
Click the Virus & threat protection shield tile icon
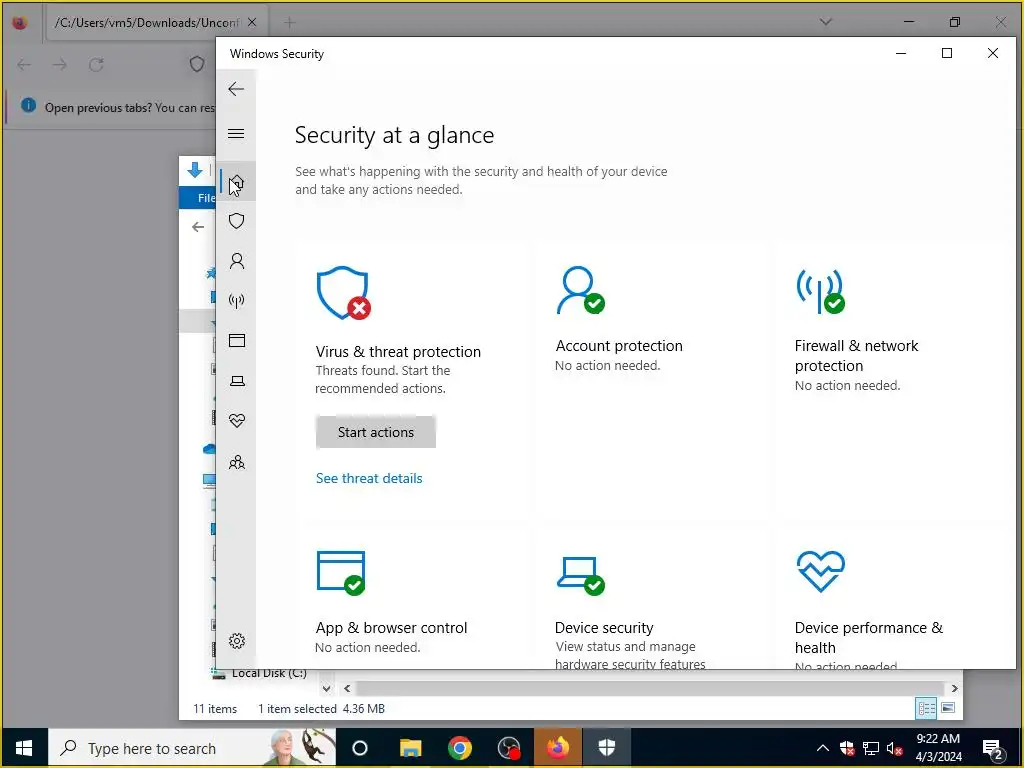(x=344, y=293)
